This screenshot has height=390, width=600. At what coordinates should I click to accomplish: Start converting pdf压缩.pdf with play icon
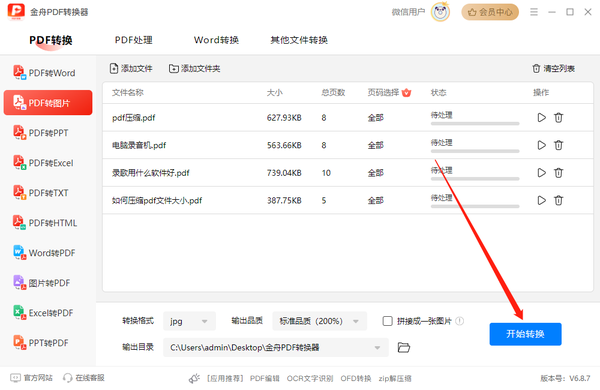(541, 117)
